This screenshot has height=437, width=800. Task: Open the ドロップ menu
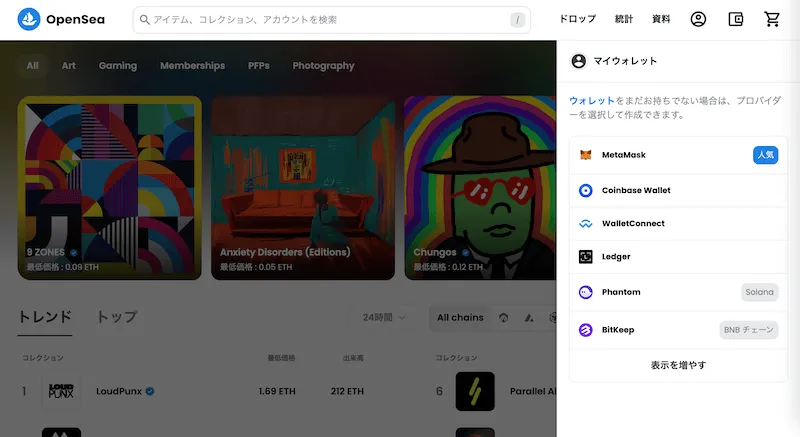[x=578, y=19]
